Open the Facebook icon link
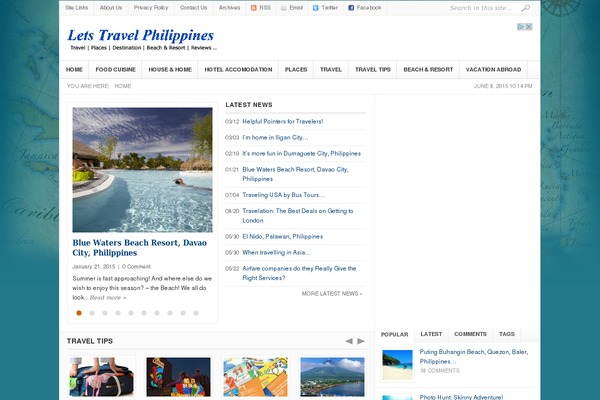The image size is (600, 400). (x=351, y=8)
